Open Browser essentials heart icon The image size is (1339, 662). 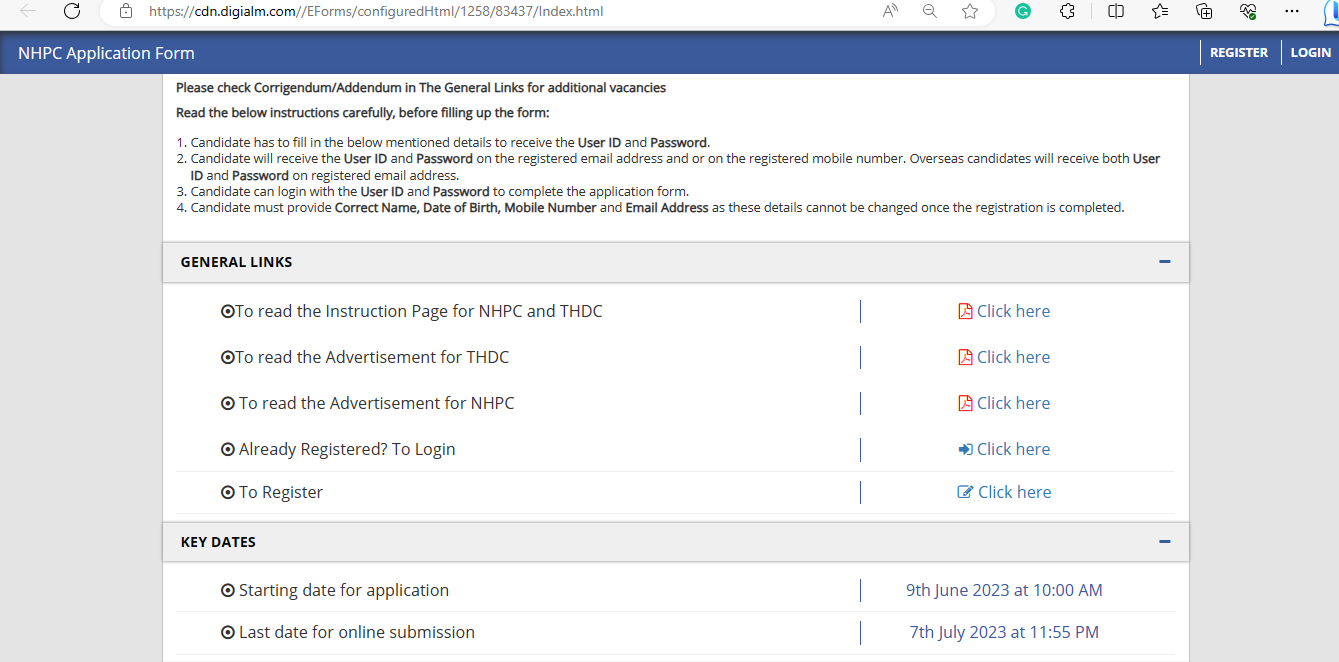click(x=1248, y=12)
